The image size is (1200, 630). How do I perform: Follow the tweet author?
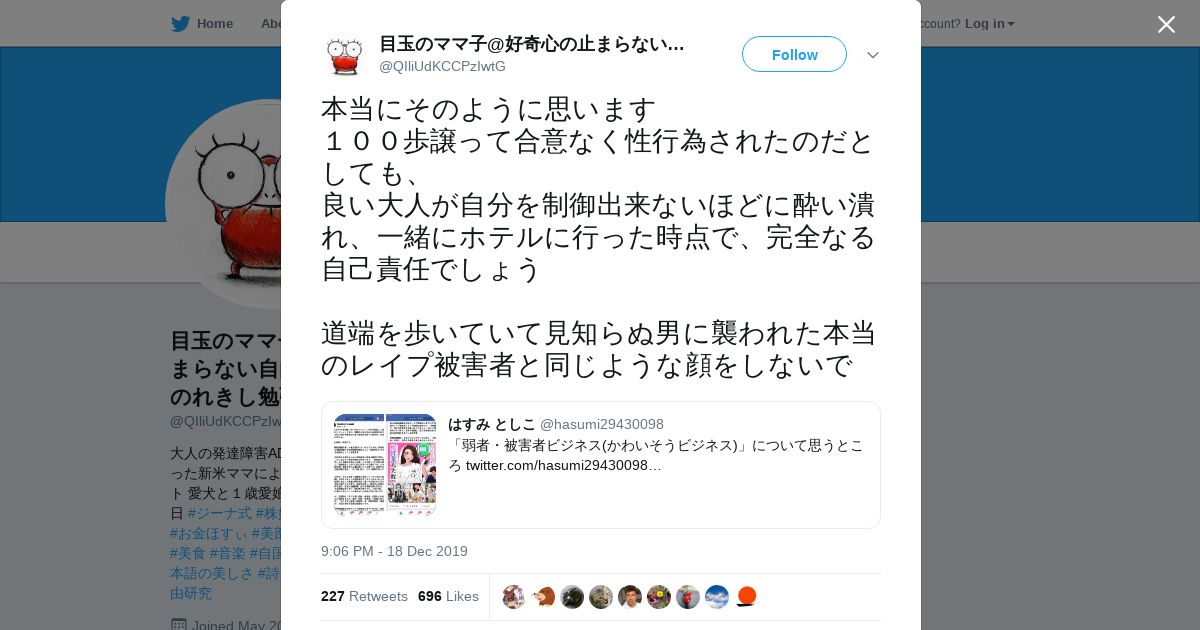(x=794, y=54)
